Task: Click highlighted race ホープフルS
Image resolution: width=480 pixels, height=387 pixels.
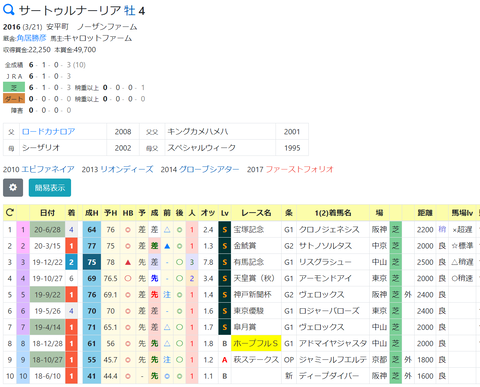Action: pyautogui.click(x=256, y=343)
